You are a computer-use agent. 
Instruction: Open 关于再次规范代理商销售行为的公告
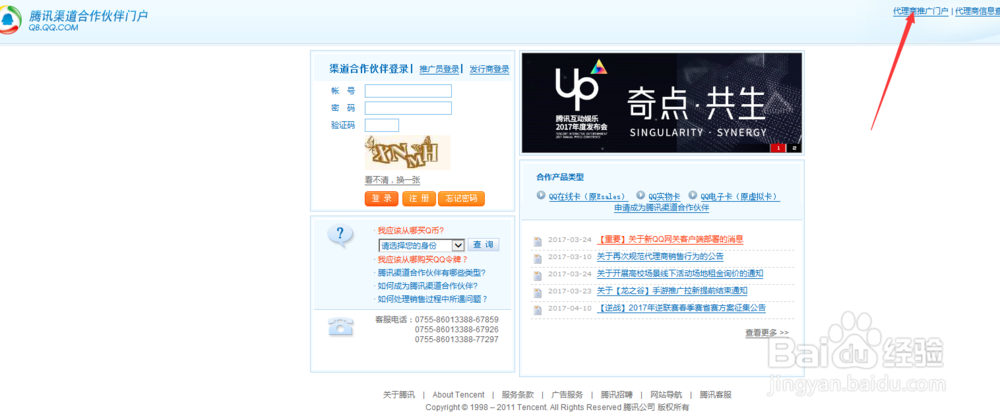click(x=660, y=257)
